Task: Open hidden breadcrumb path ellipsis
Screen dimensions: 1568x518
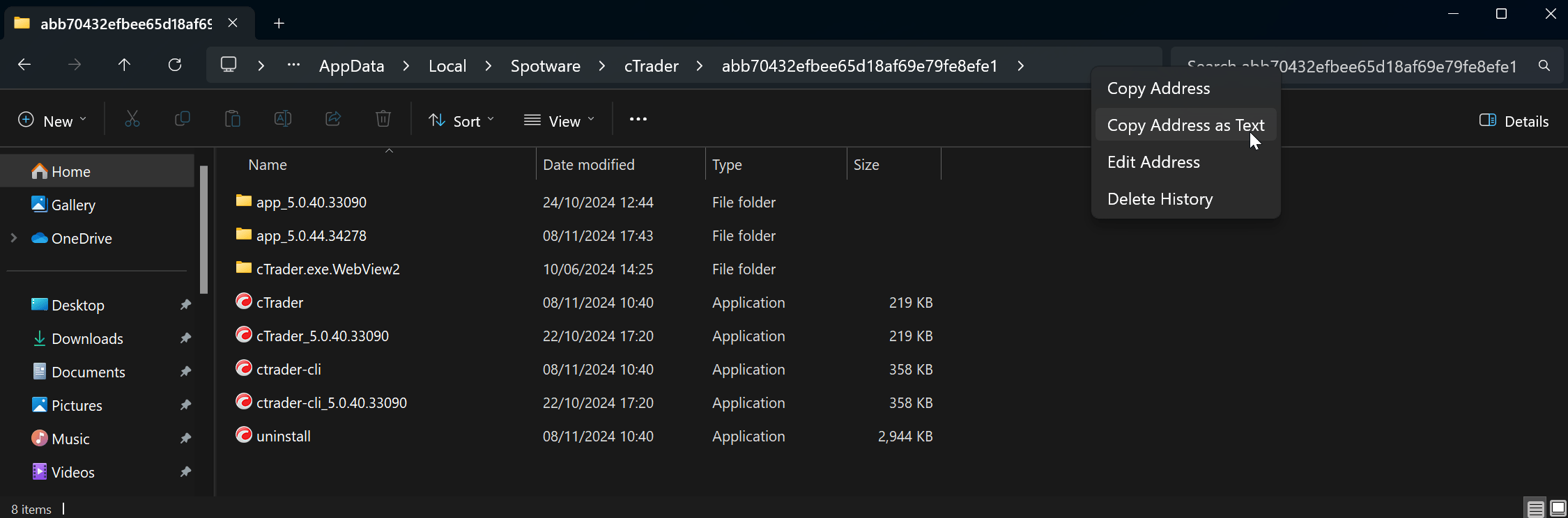Action: pyautogui.click(x=294, y=65)
